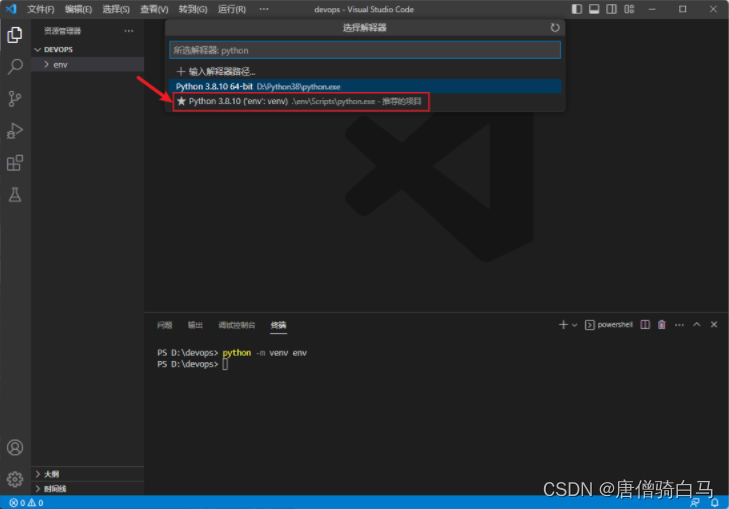
Task: Expand the env folder
Action: click(x=87, y=65)
